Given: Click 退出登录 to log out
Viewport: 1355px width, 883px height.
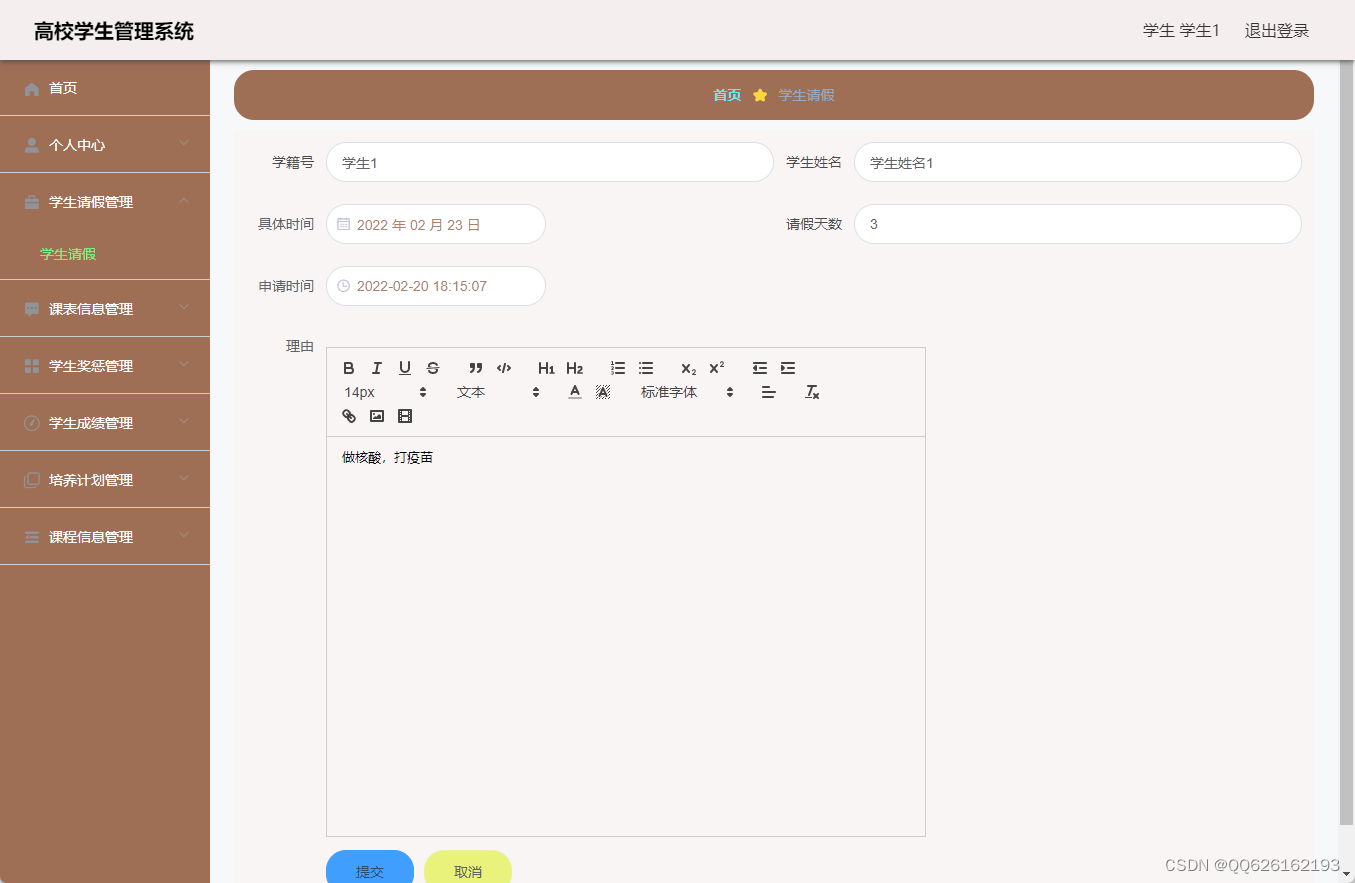Looking at the screenshot, I should [1277, 30].
